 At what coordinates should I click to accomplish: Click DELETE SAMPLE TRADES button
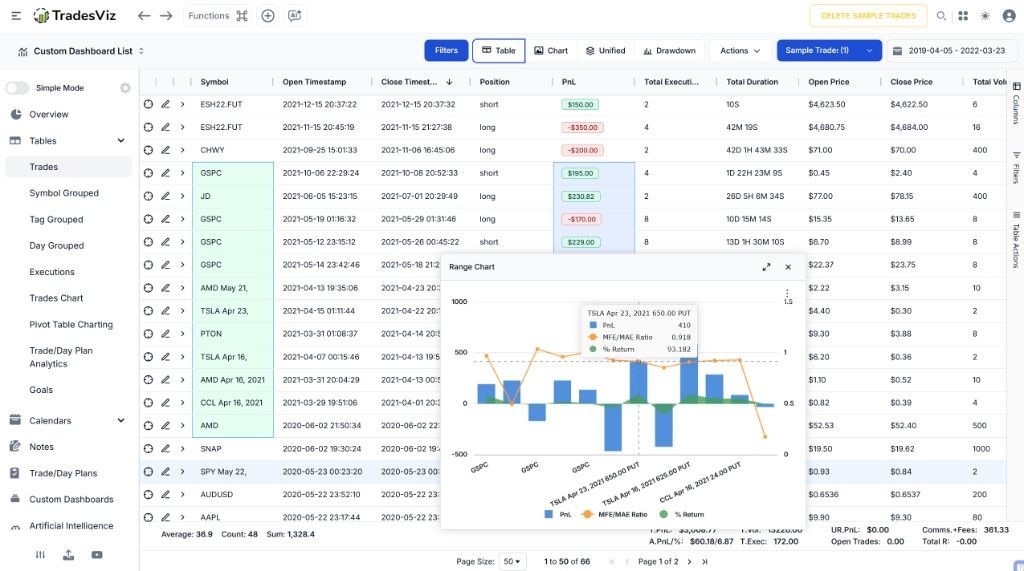868,16
